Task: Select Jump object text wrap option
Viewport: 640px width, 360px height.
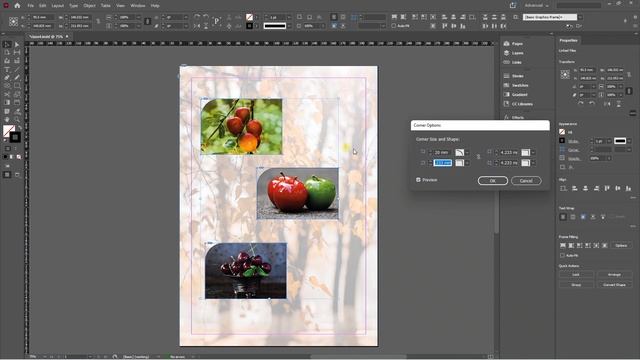Action: click(x=593, y=217)
